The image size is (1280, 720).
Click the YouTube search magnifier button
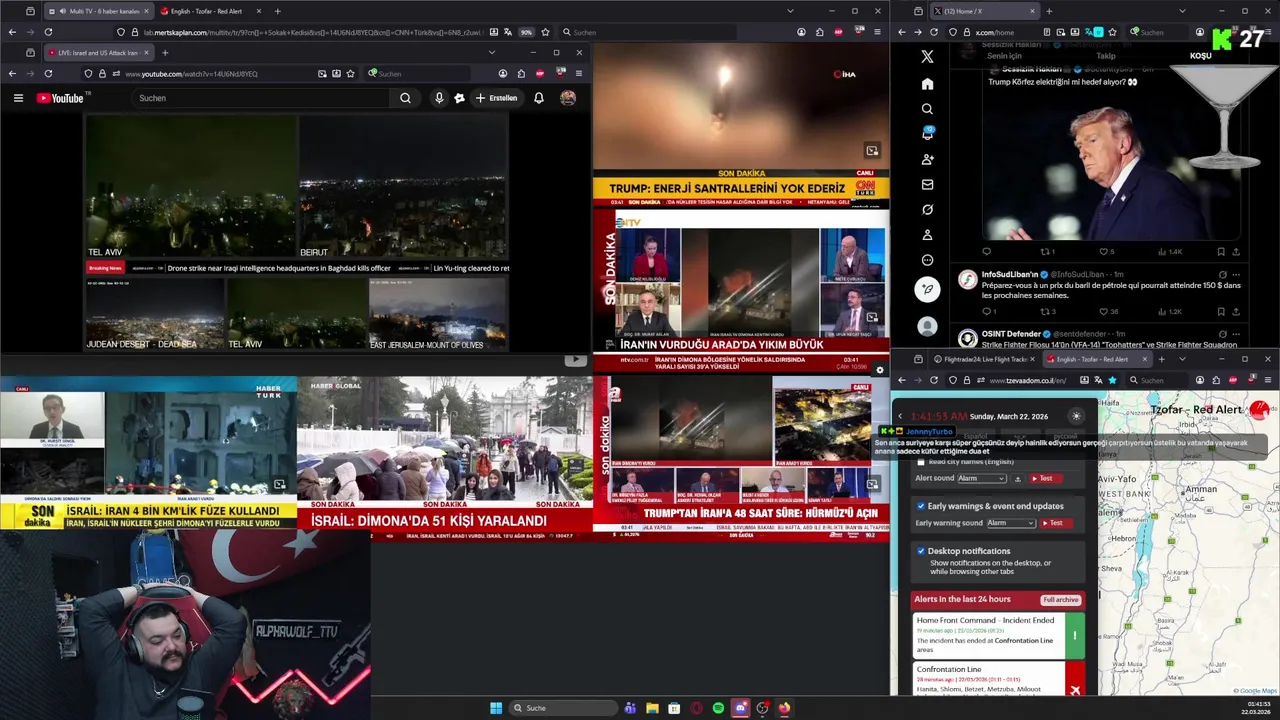point(405,98)
